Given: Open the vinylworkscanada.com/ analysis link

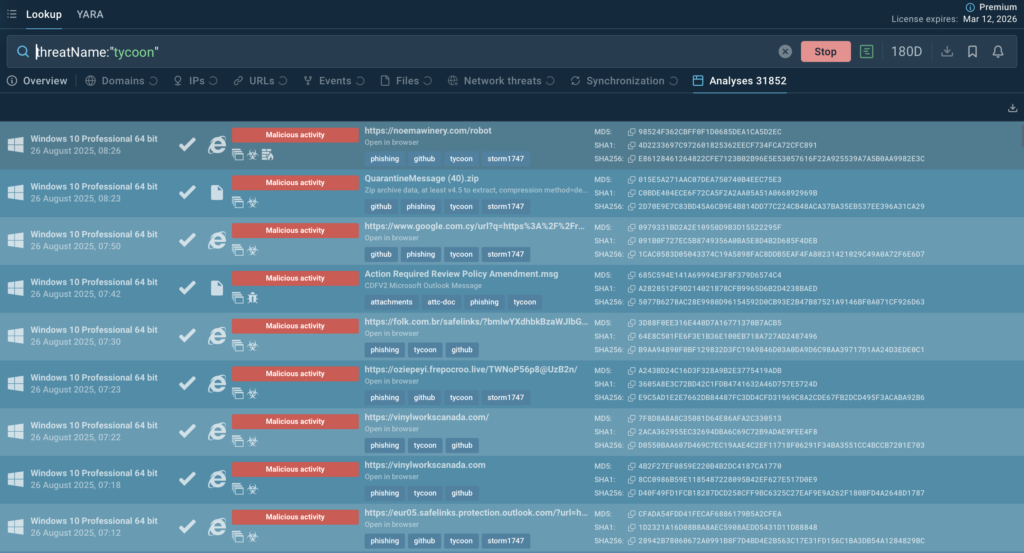Looking at the screenshot, I should 427,417.
